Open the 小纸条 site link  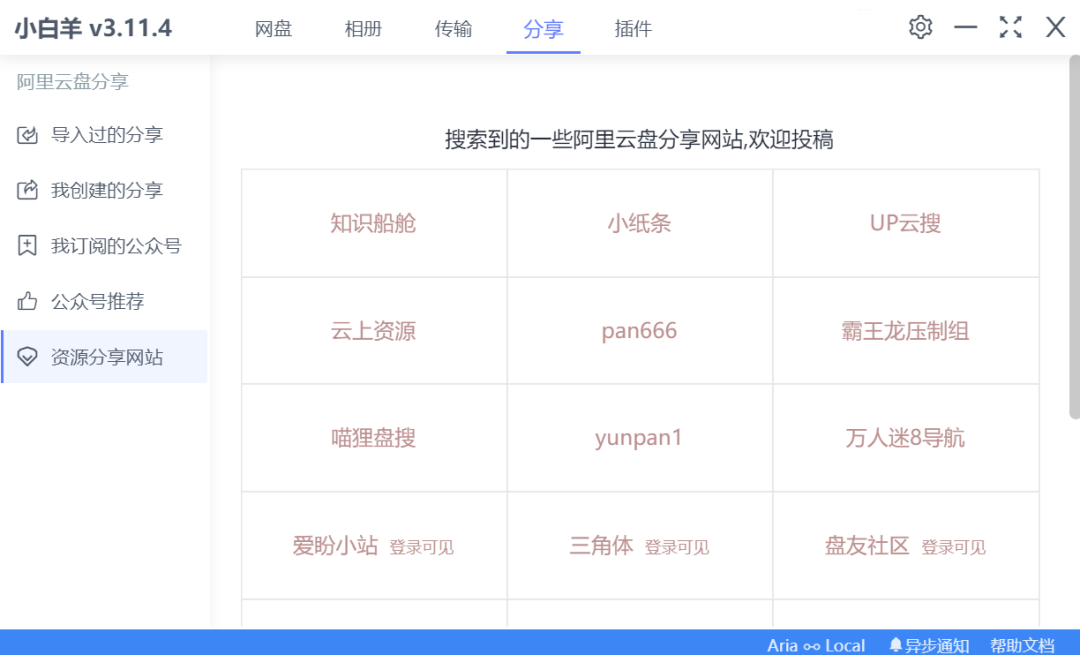pyautogui.click(x=639, y=223)
